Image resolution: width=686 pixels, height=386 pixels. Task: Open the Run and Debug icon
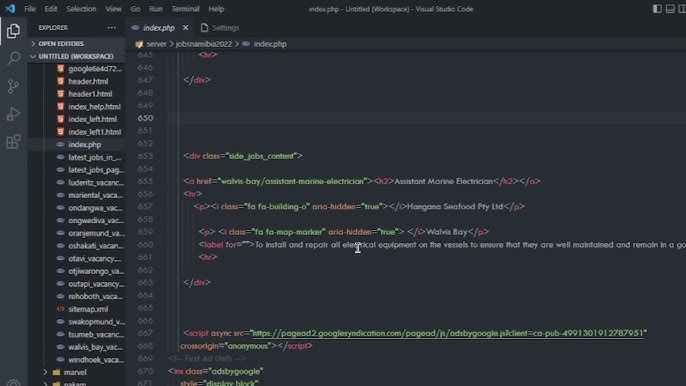[x=13, y=114]
